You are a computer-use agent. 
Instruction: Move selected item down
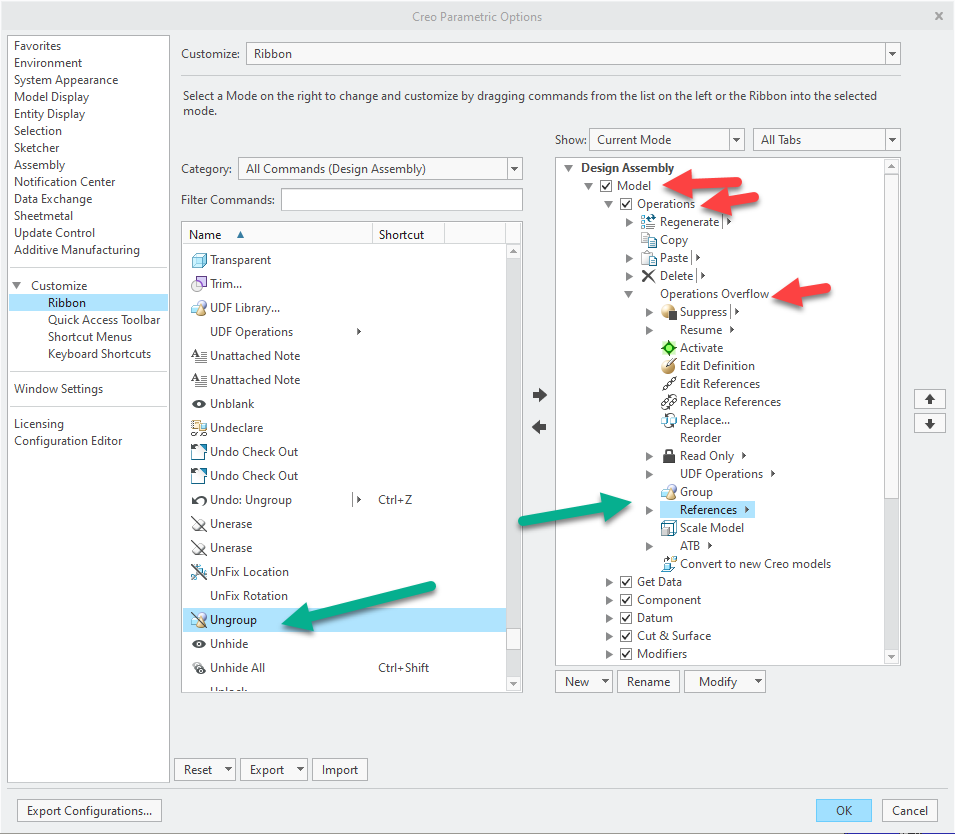click(x=929, y=423)
